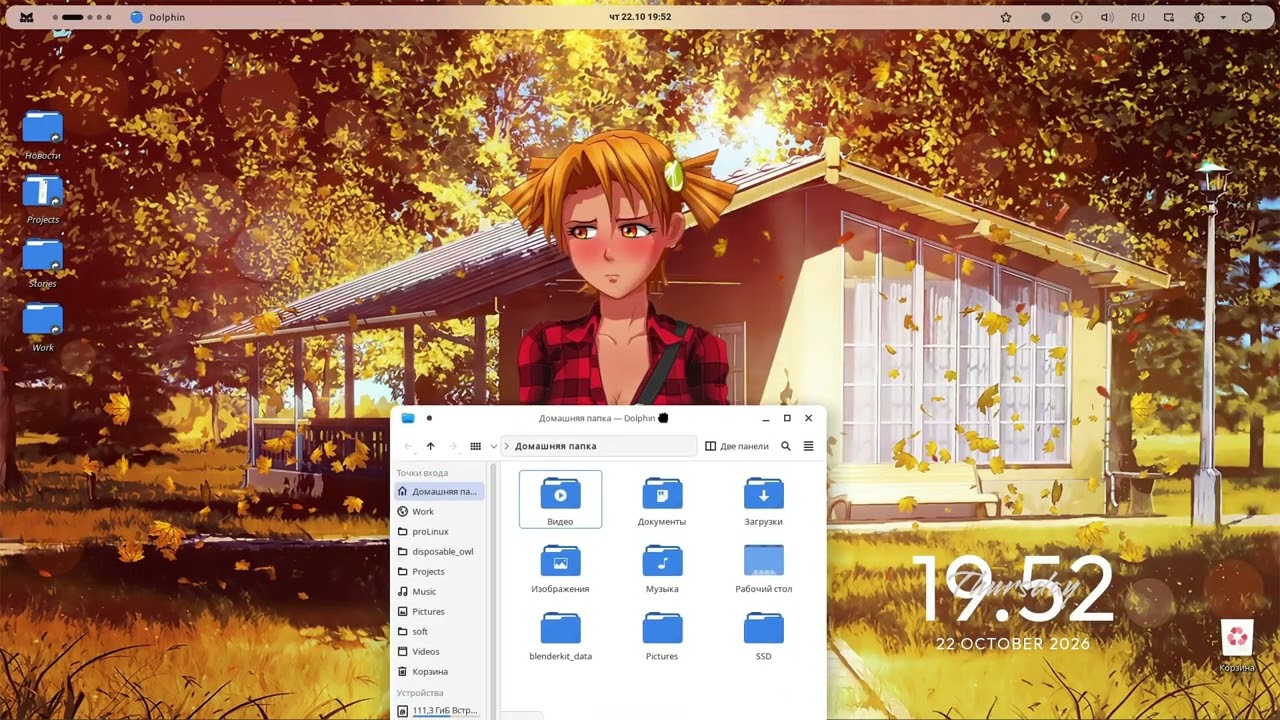This screenshot has width=1280, height=720.
Task: Expand hidden tray icons arrow
Action: (x=1223, y=17)
